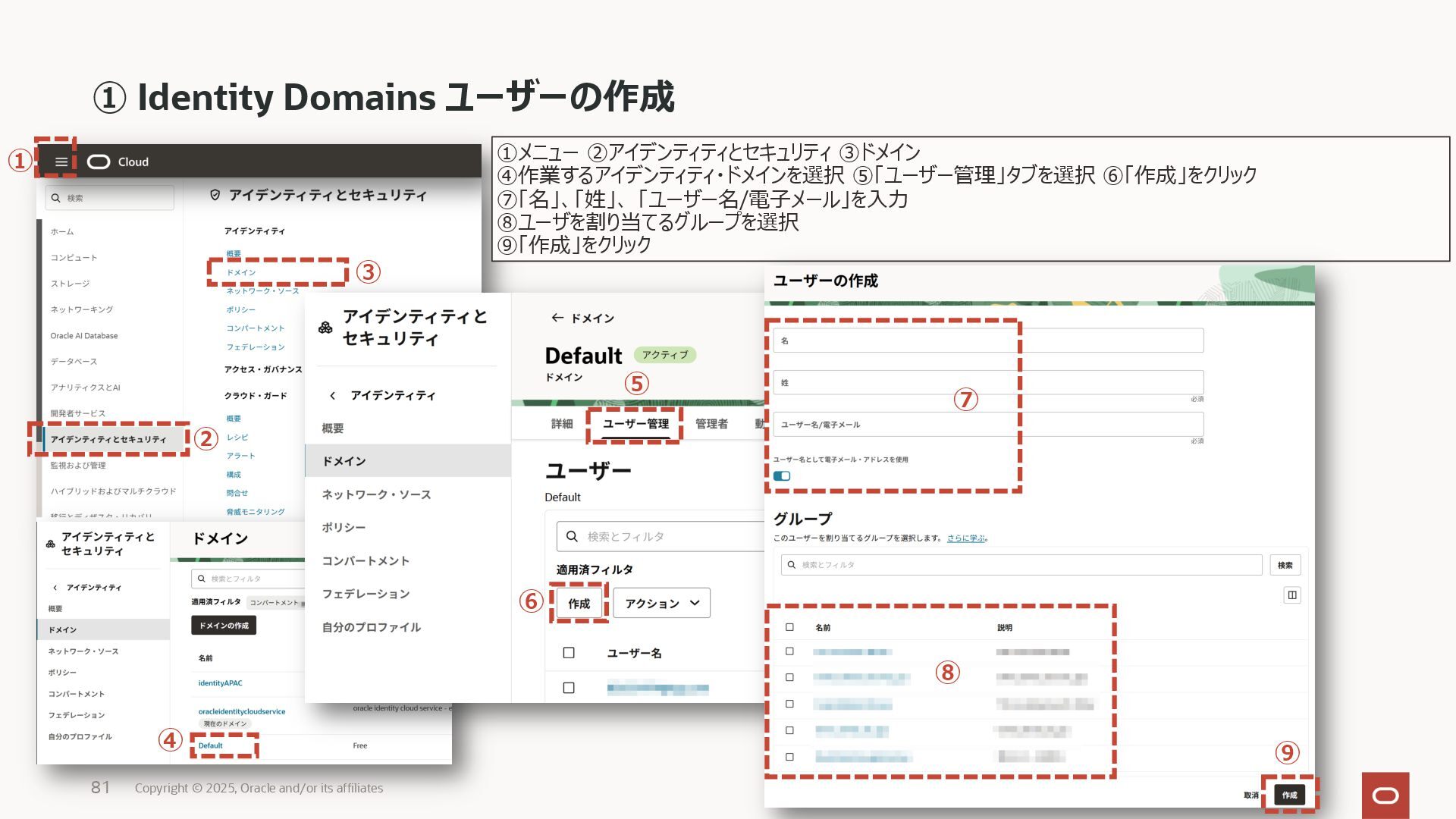The width and height of the screenshot is (1456, 819).
Task: Click the column layout icon in Groups
Action: pyautogui.click(x=1292, y=595)
